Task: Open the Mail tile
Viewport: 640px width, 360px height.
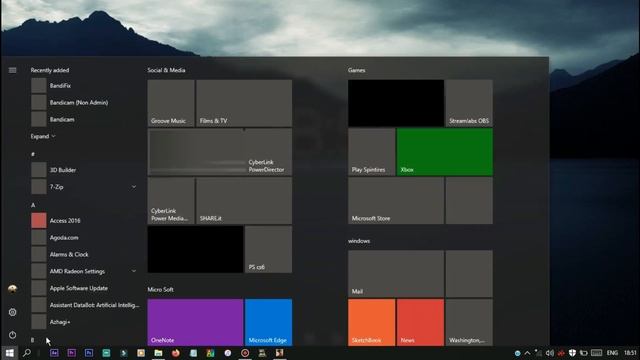Action: [x=396, y=273]
